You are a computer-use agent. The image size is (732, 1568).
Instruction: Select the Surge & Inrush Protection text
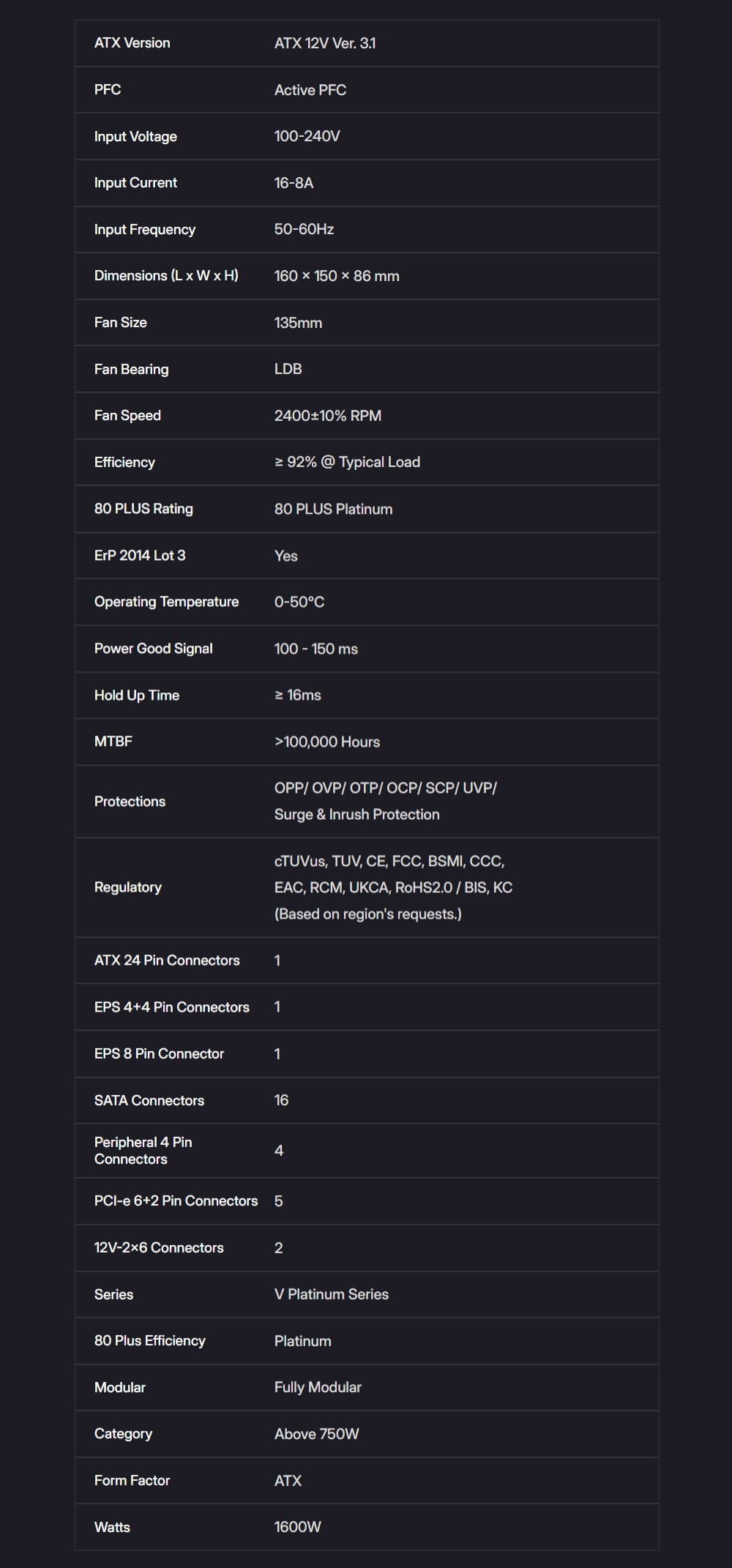pyautogui.click(x=356, y=815)
